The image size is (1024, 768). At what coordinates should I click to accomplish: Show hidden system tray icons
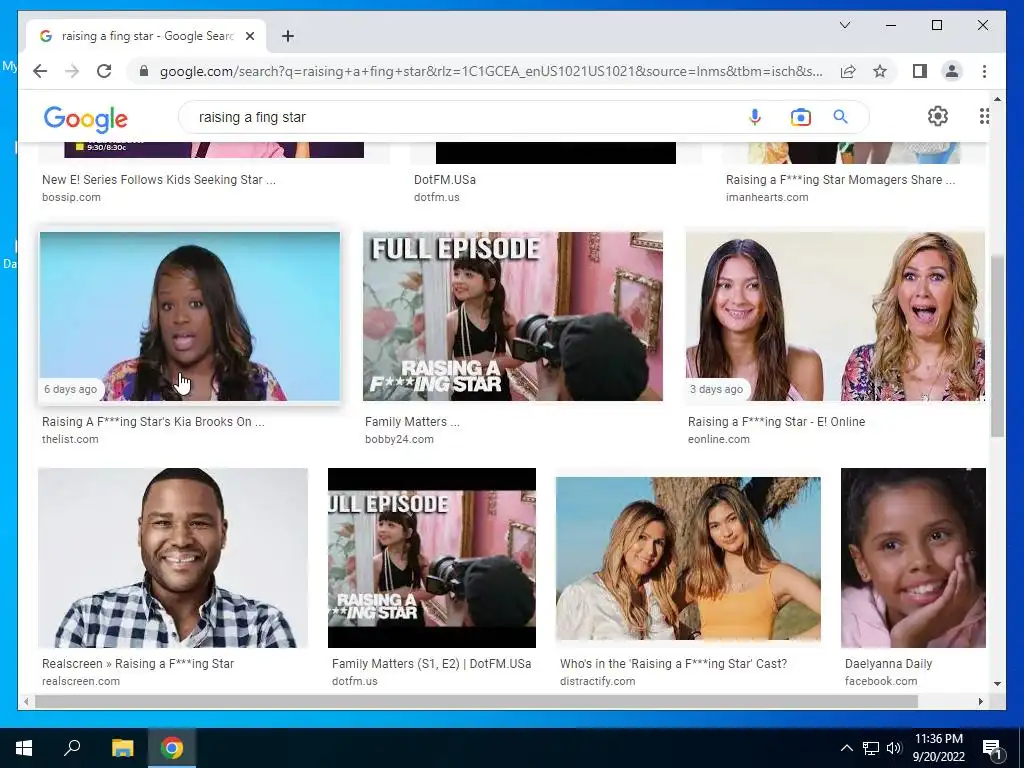tap(846, 748)
